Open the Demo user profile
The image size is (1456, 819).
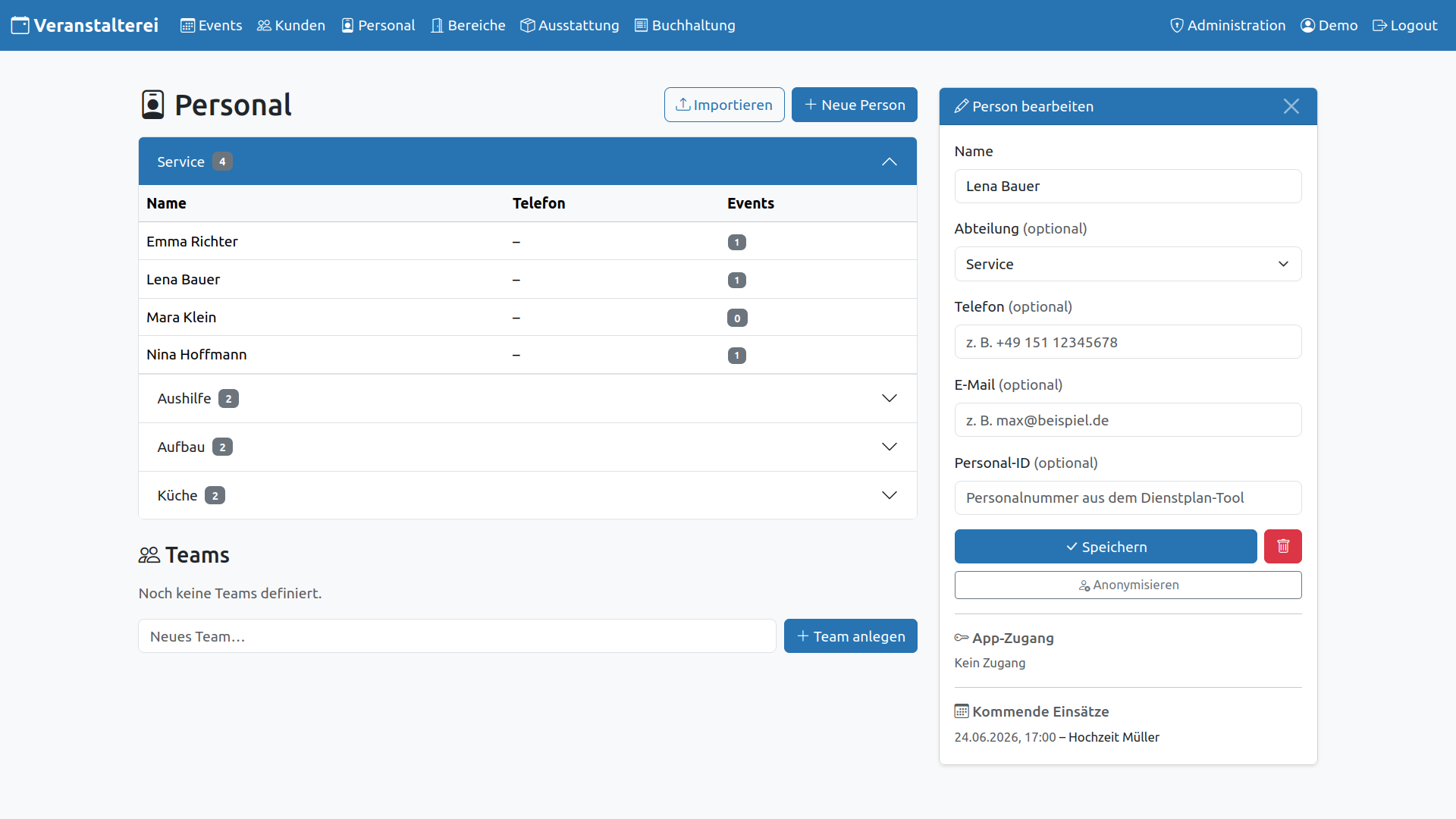point(1329,25)
